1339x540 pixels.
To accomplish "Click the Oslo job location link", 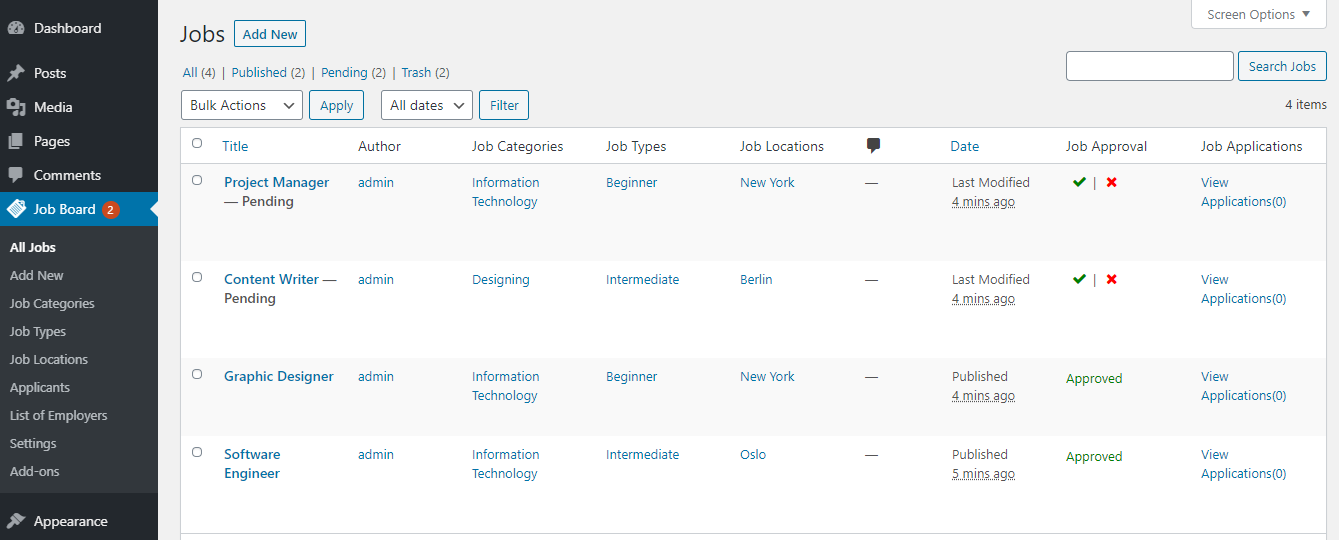I will tap(753, 454).
